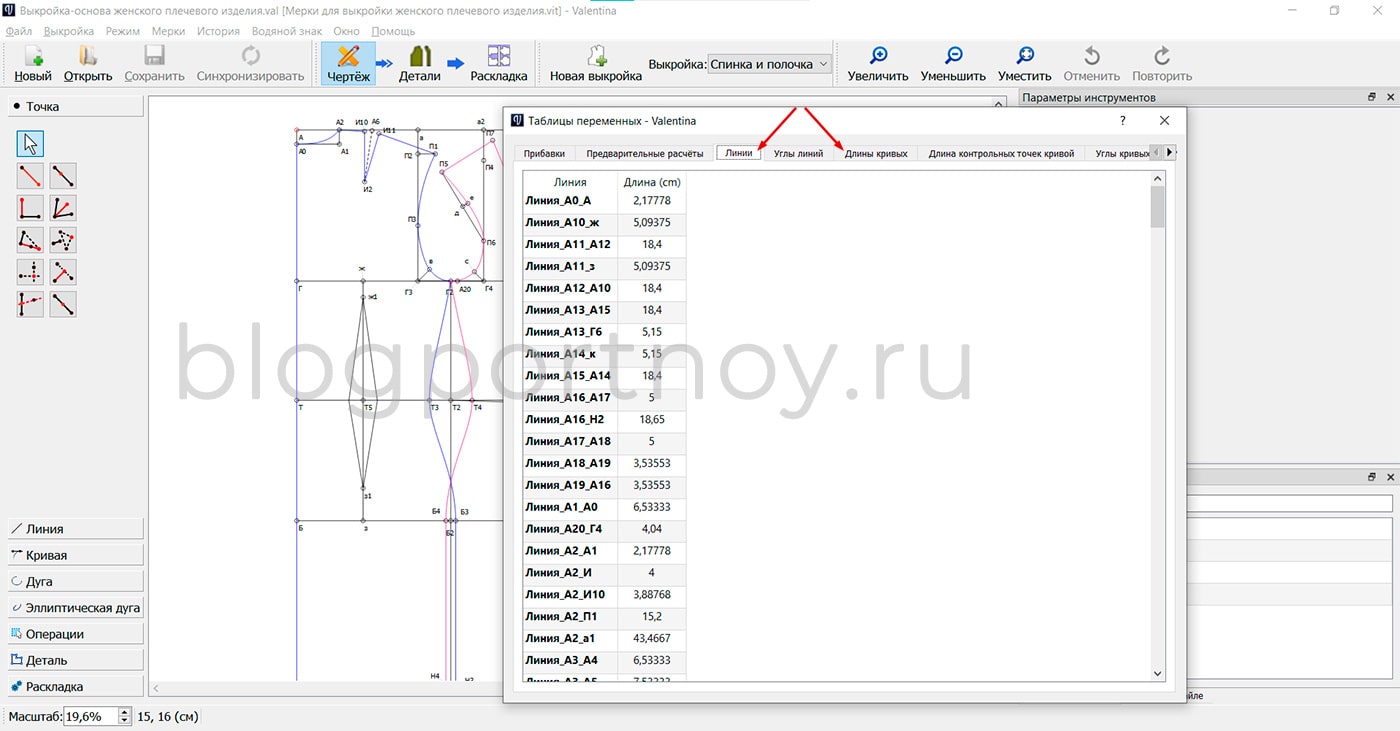Select the midpoint between two points tool

coord(63,304)
